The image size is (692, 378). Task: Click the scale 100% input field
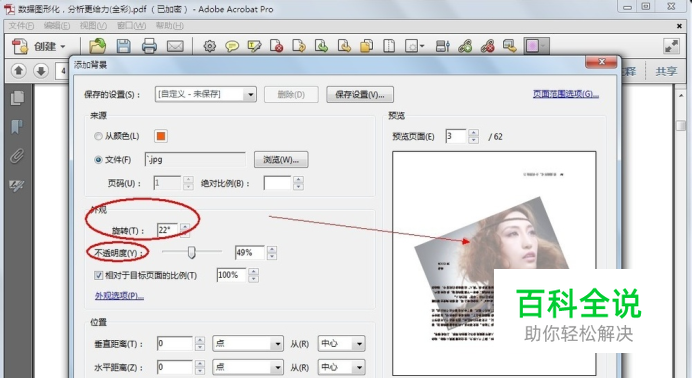[231, 275]
